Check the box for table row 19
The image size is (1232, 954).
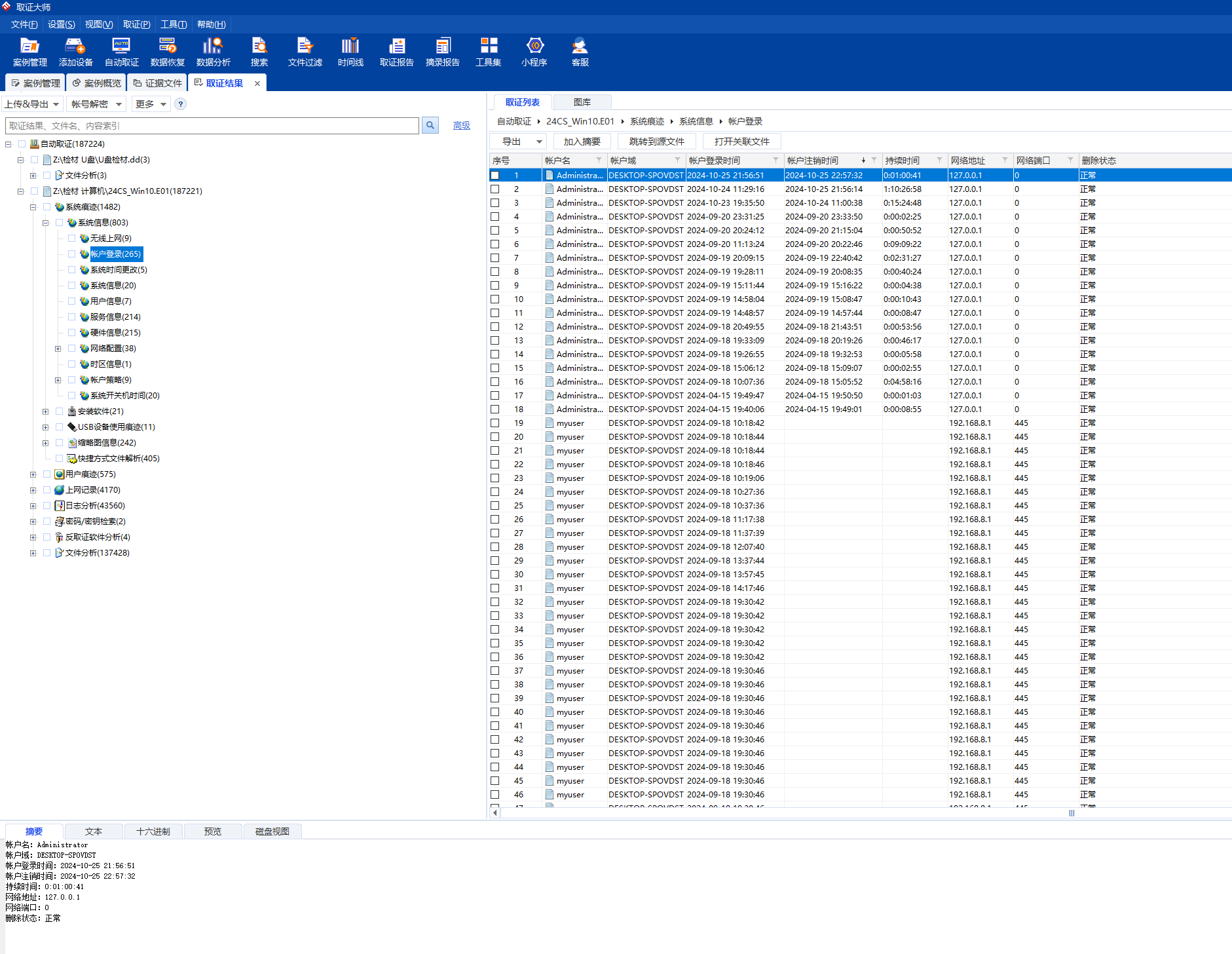495,423
